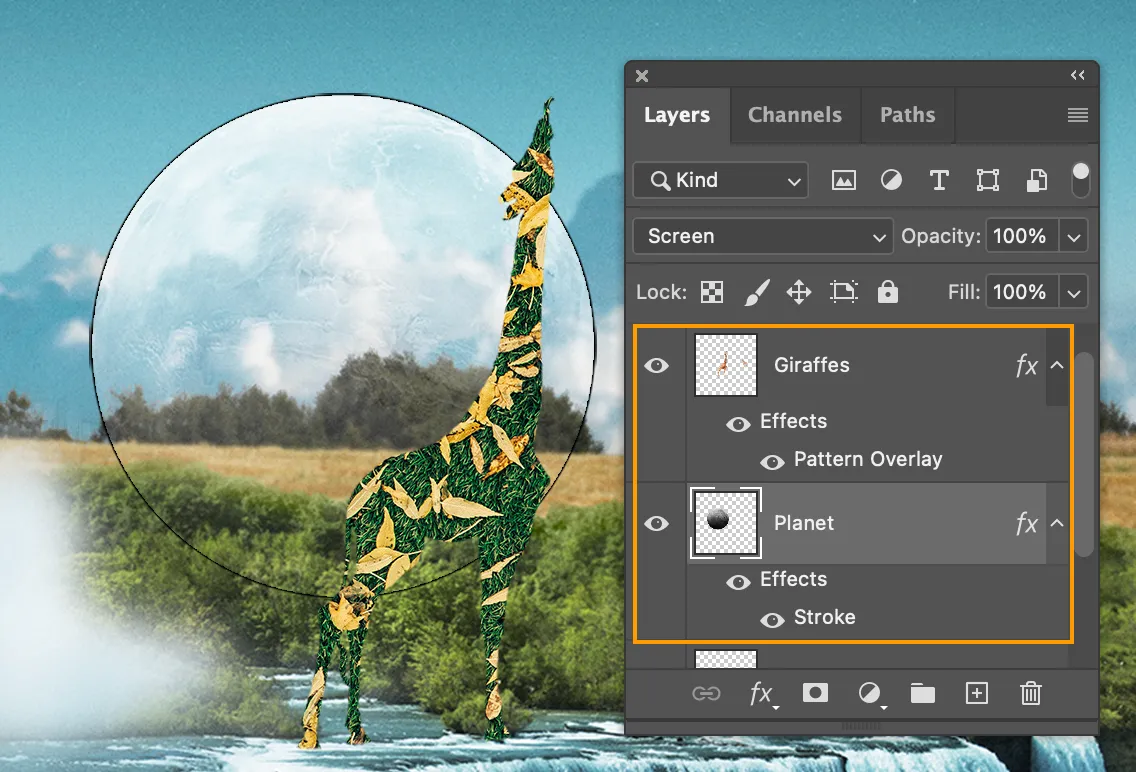Viewport: 1136px width, 772px height.
Task: Open the Opacity value dropdown arrow
Action: tap(1074, 237)
